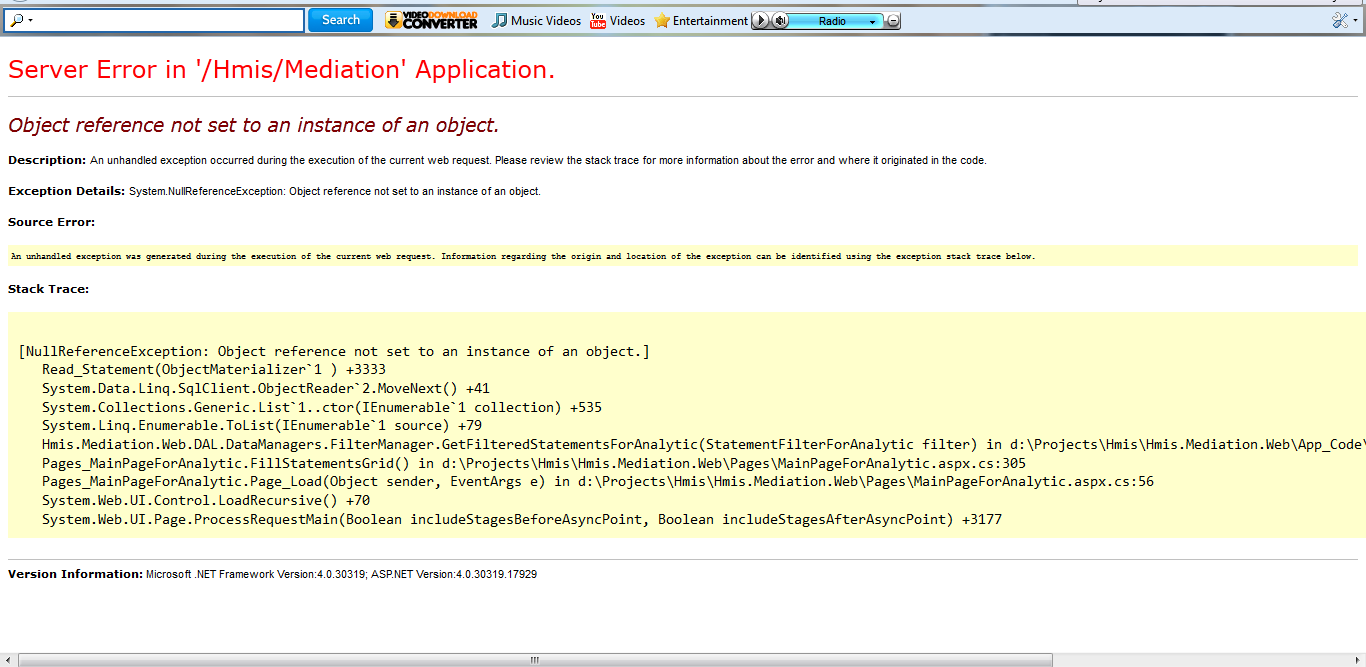Click the Entertainment star icon
1366x667 pixels.
tap(661, 20)
